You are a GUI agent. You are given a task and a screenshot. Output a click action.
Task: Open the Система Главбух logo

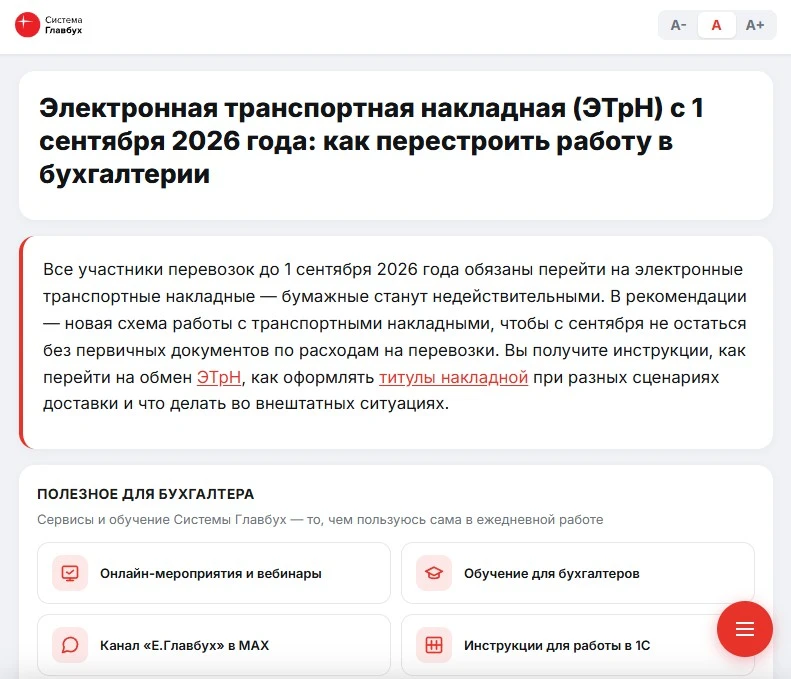(x=49, y=25)
